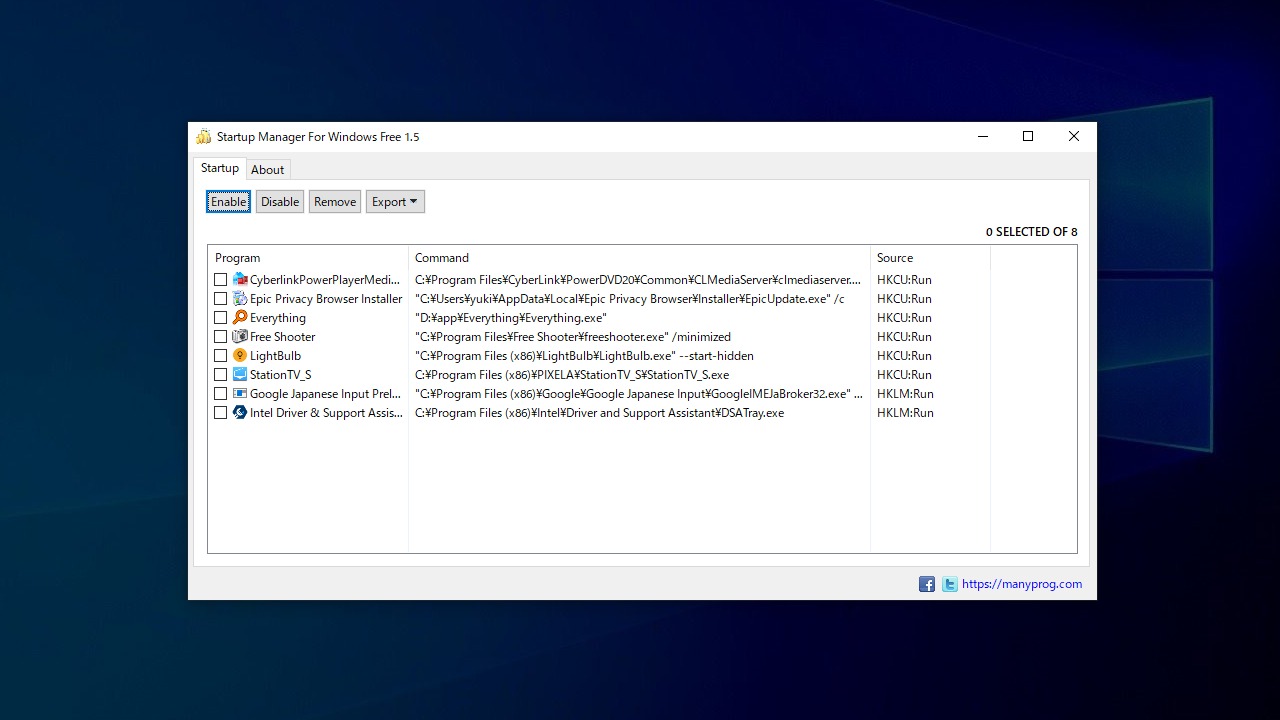This screenshot has width=1280, height=720.
Task: Sort by the Source column header
Action: (x=930, y=258)
